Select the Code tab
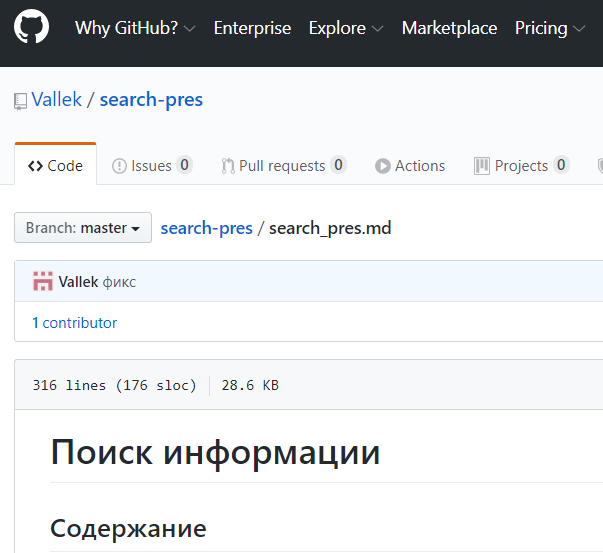Viewport: 603px width, 553px height. 55,166
